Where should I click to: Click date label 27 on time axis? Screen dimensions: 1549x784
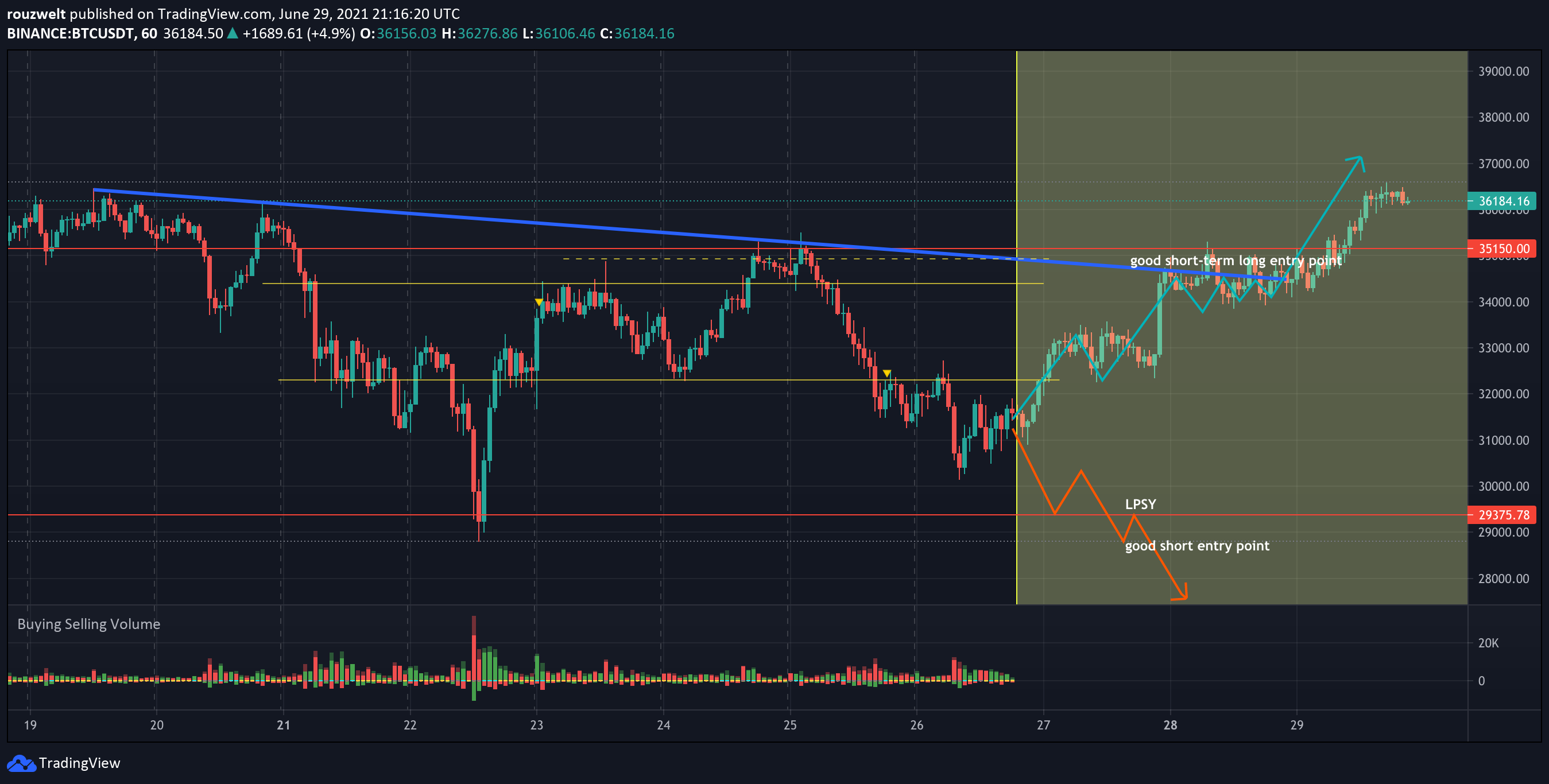(x=1043, y=725)
